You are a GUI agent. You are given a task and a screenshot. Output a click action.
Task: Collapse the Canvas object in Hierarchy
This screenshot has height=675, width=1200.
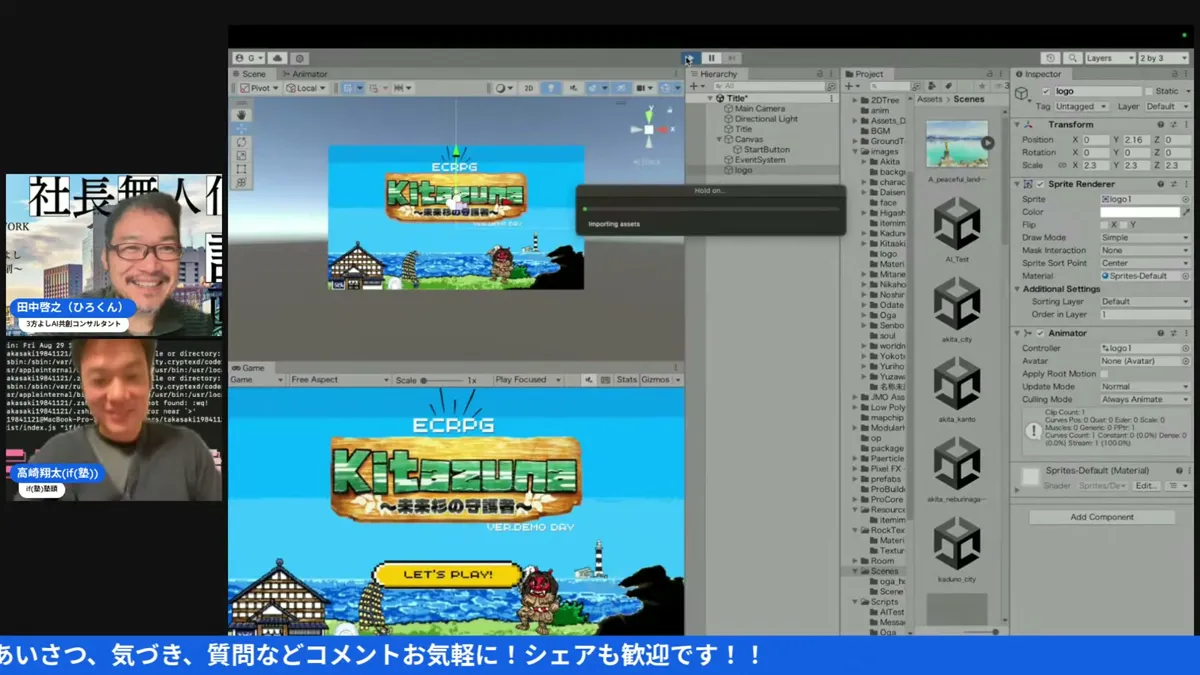click(x=718, y=140)
